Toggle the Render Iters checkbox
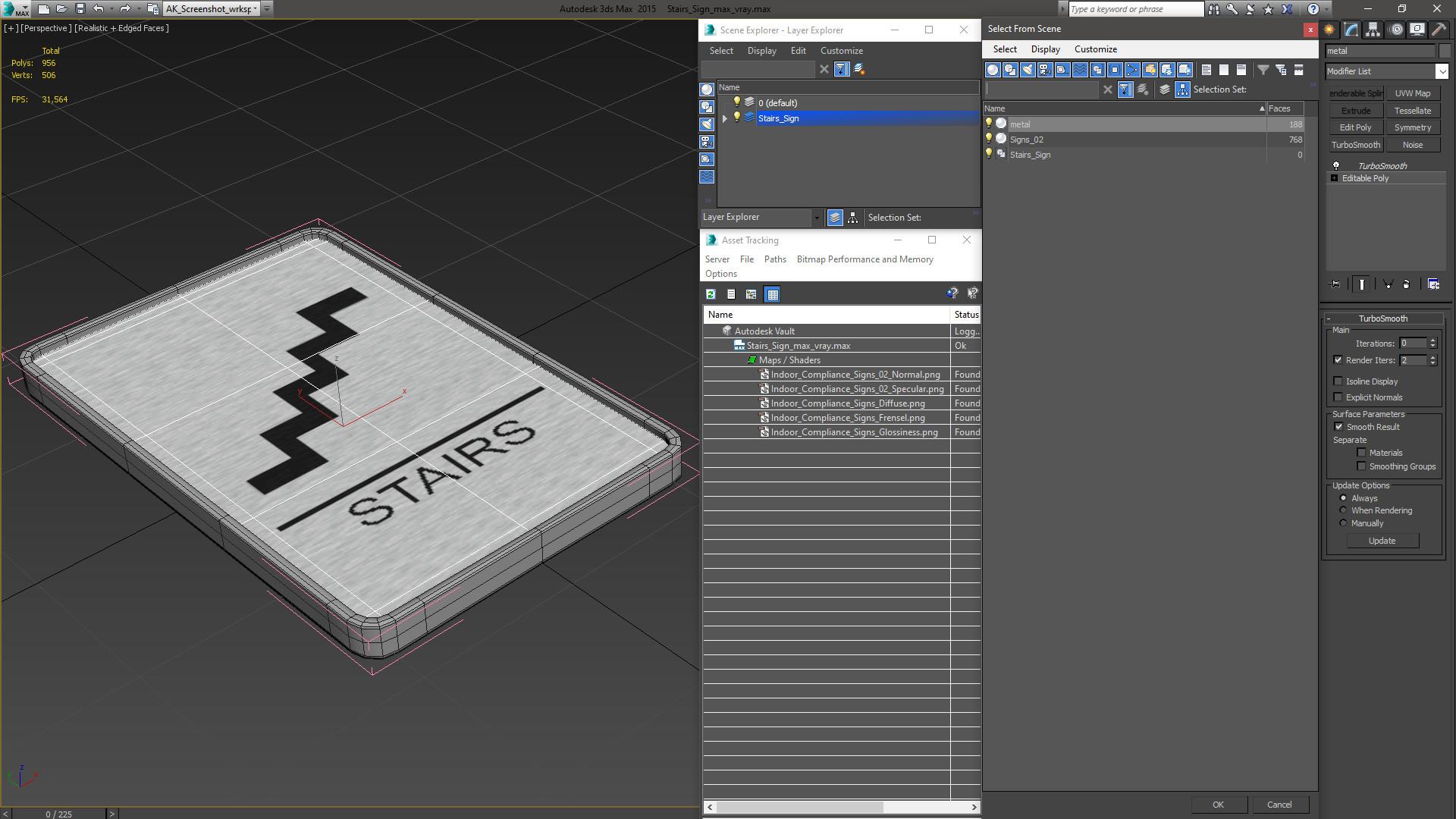The width and height of the screenshot is (1456, 819). click(x=1338, y=360)
